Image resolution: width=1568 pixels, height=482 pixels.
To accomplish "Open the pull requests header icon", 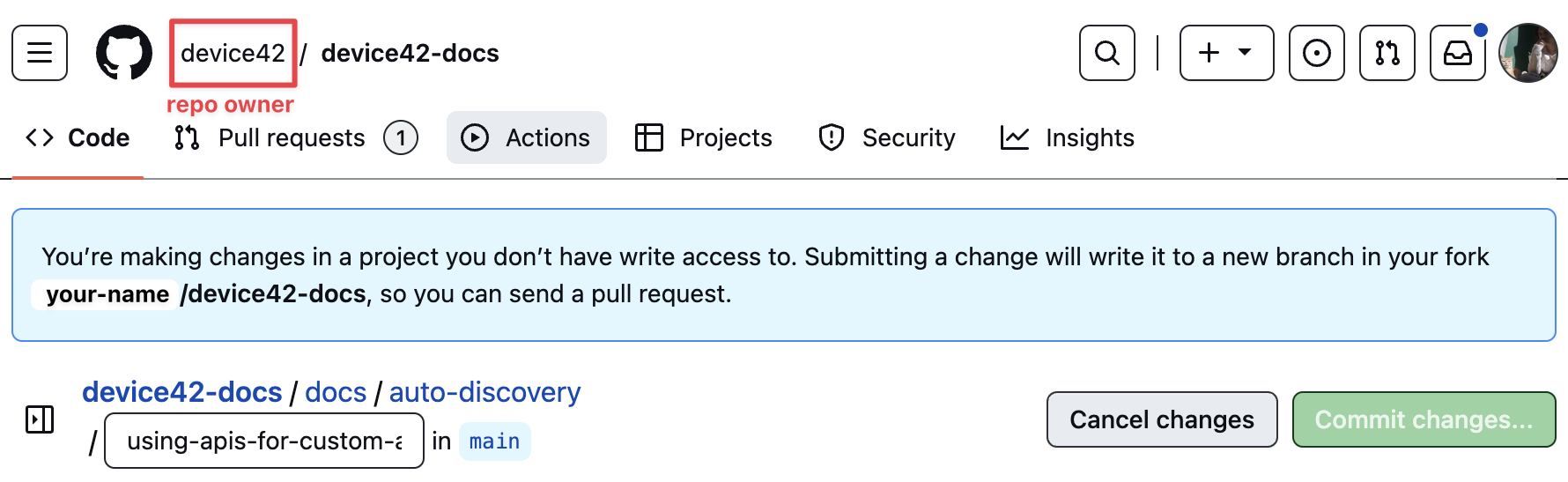I will tap(1387, 53).
